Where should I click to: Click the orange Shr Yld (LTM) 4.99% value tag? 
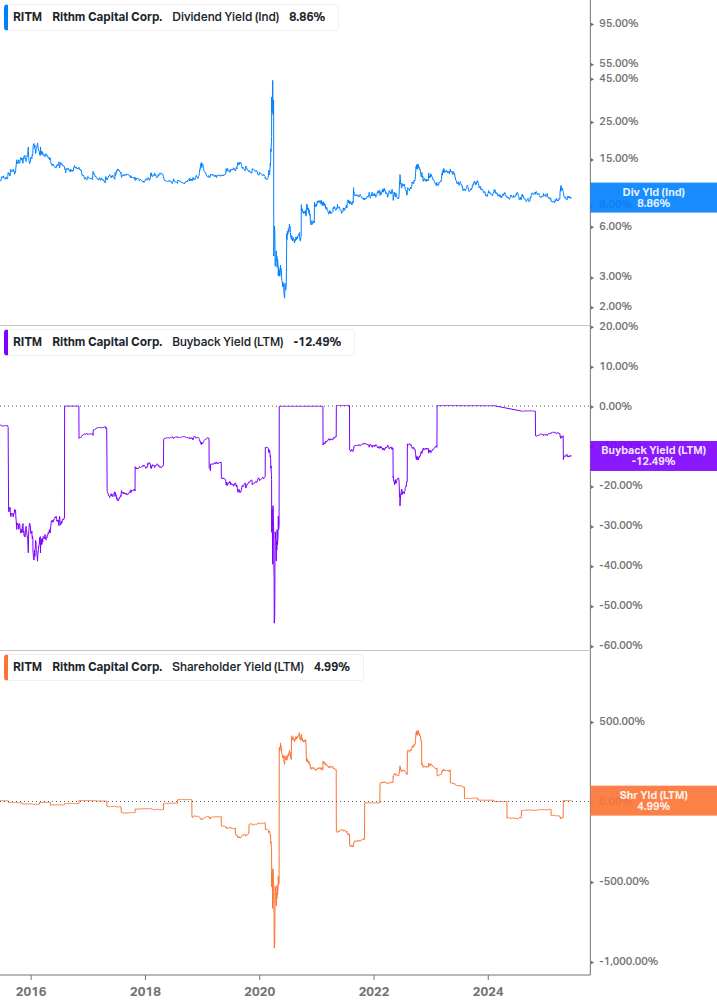(654, 801)
